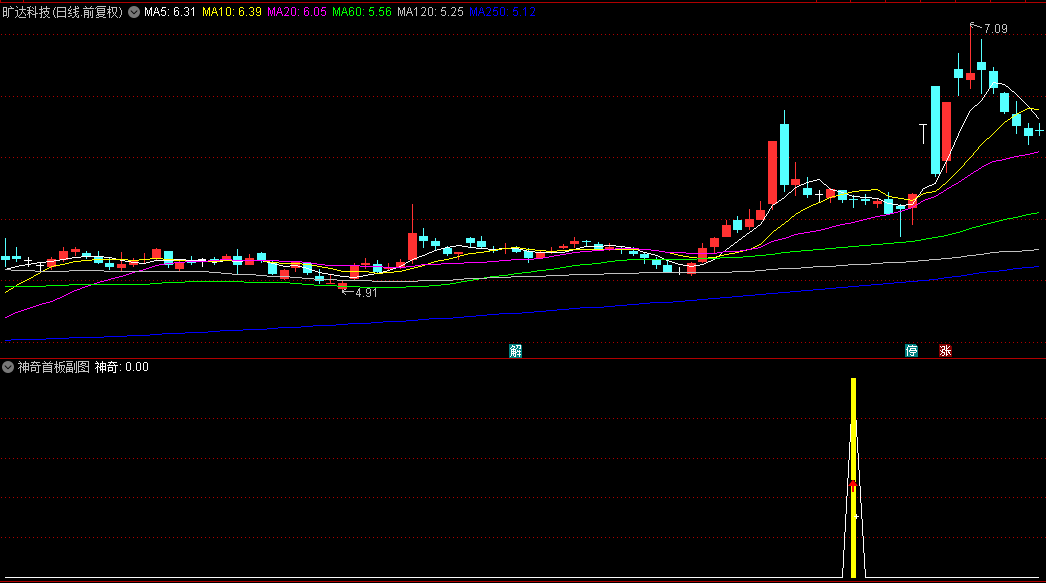
Task: Click the MA5: 6.31 label
Action: coord(170,12)
